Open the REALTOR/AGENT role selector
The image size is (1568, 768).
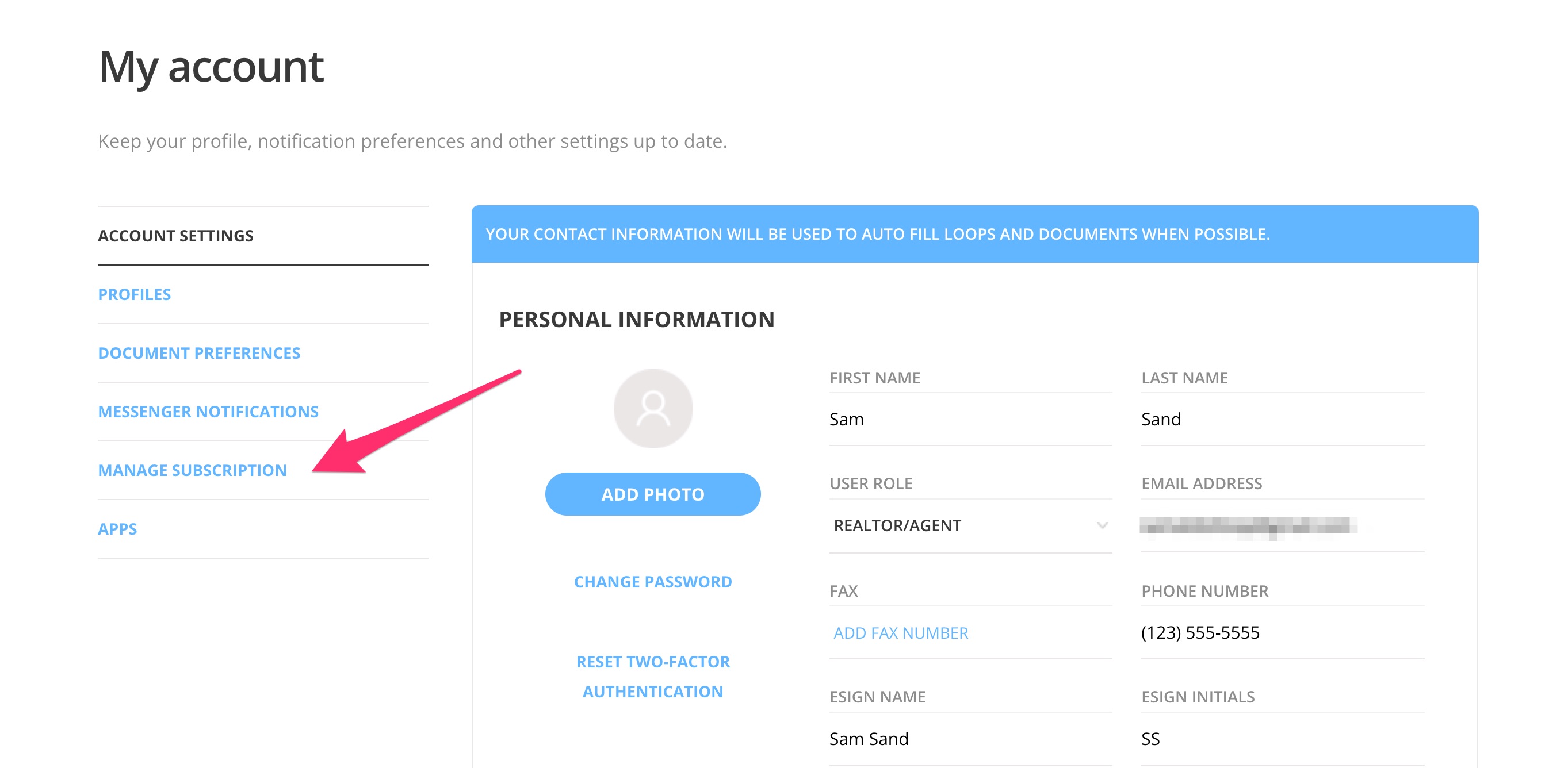click(x=970, y=526)
